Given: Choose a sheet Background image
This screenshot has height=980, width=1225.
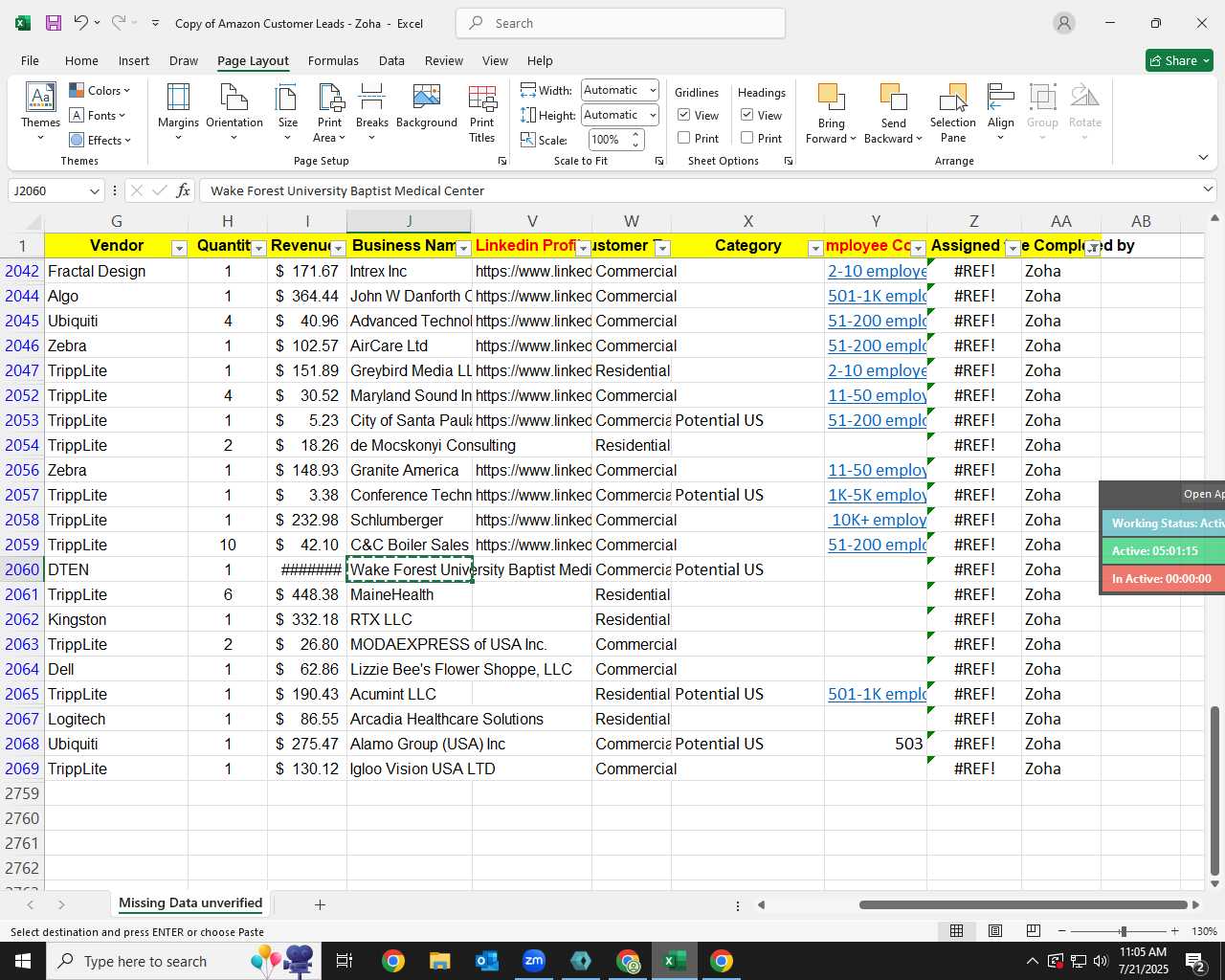Looking at the screenshot, I should coord(426,106).
